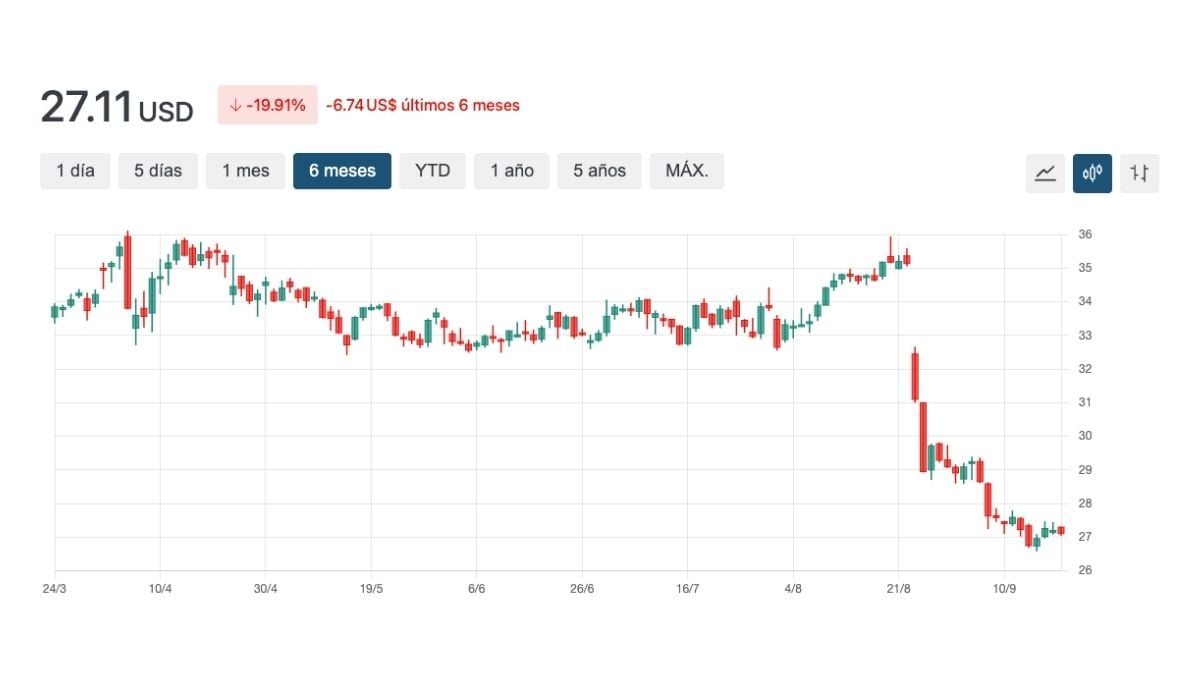Image resolution: width=1200 pixels, height=675 pixels.
Task: Switch to the 5 días range
Action: coord(158,171)
